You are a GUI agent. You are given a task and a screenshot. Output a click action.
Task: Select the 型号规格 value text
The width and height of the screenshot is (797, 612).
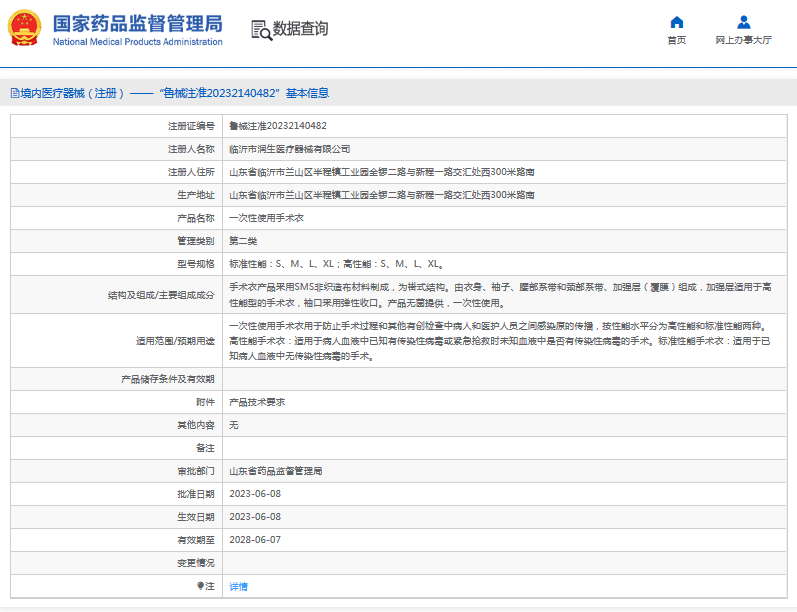(x=336, y=264)
